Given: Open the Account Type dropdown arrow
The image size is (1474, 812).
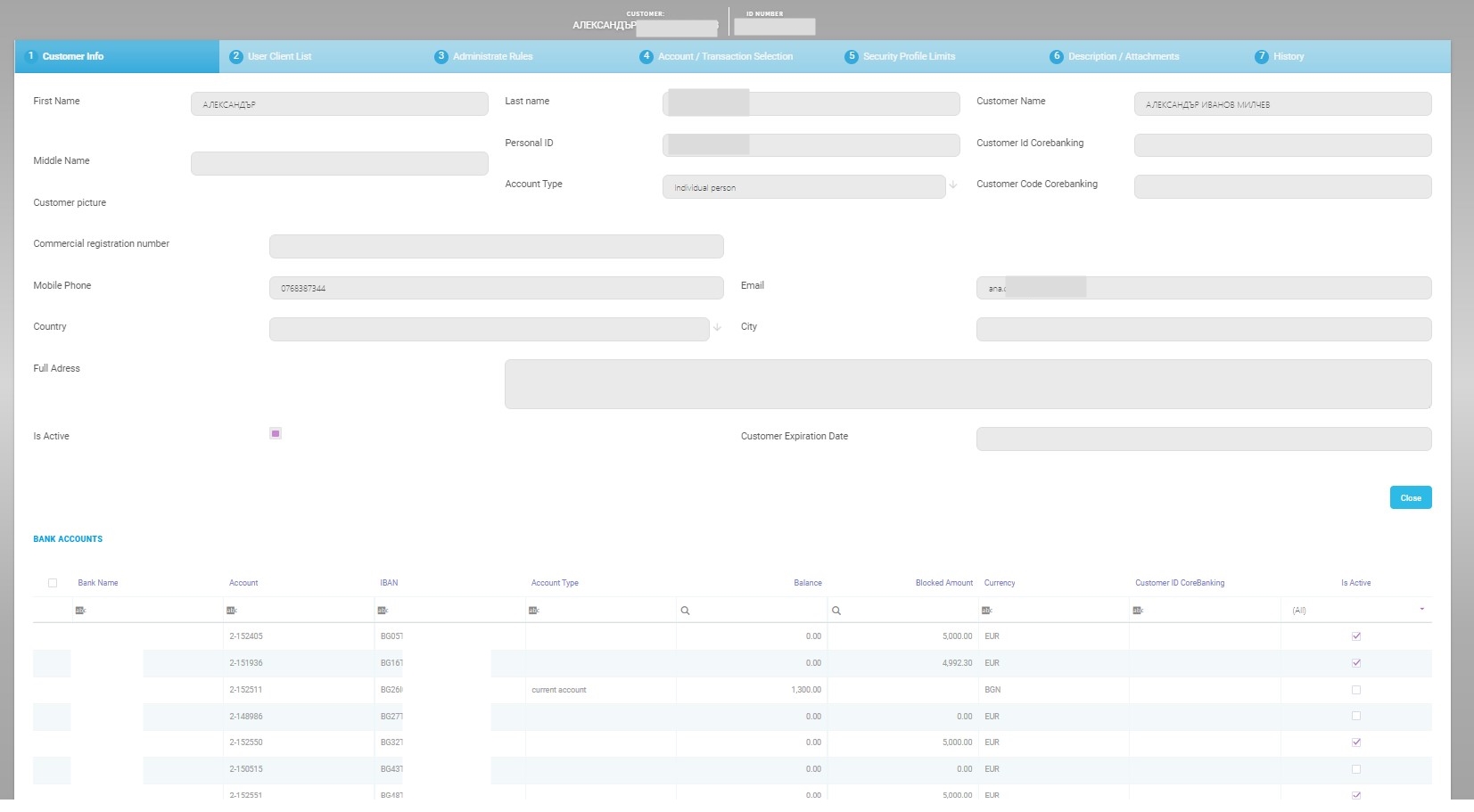Looking at the screenshot, I should pos(952,185).
